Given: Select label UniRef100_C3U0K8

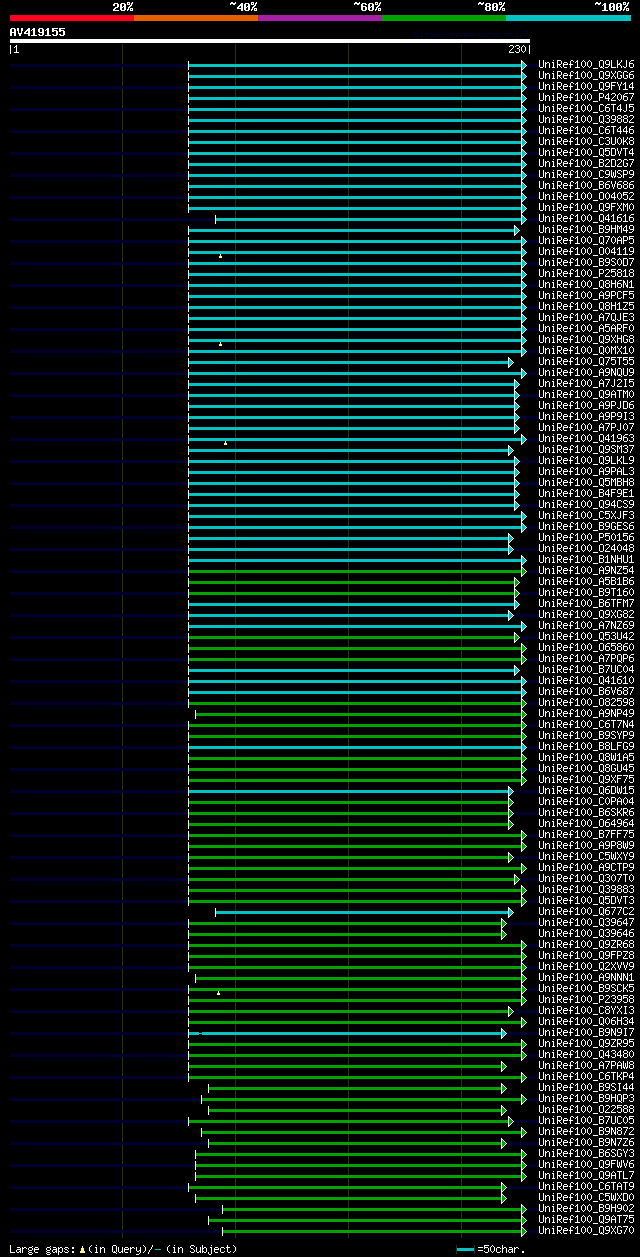Looking at the screenshot, I should (586, 142).
